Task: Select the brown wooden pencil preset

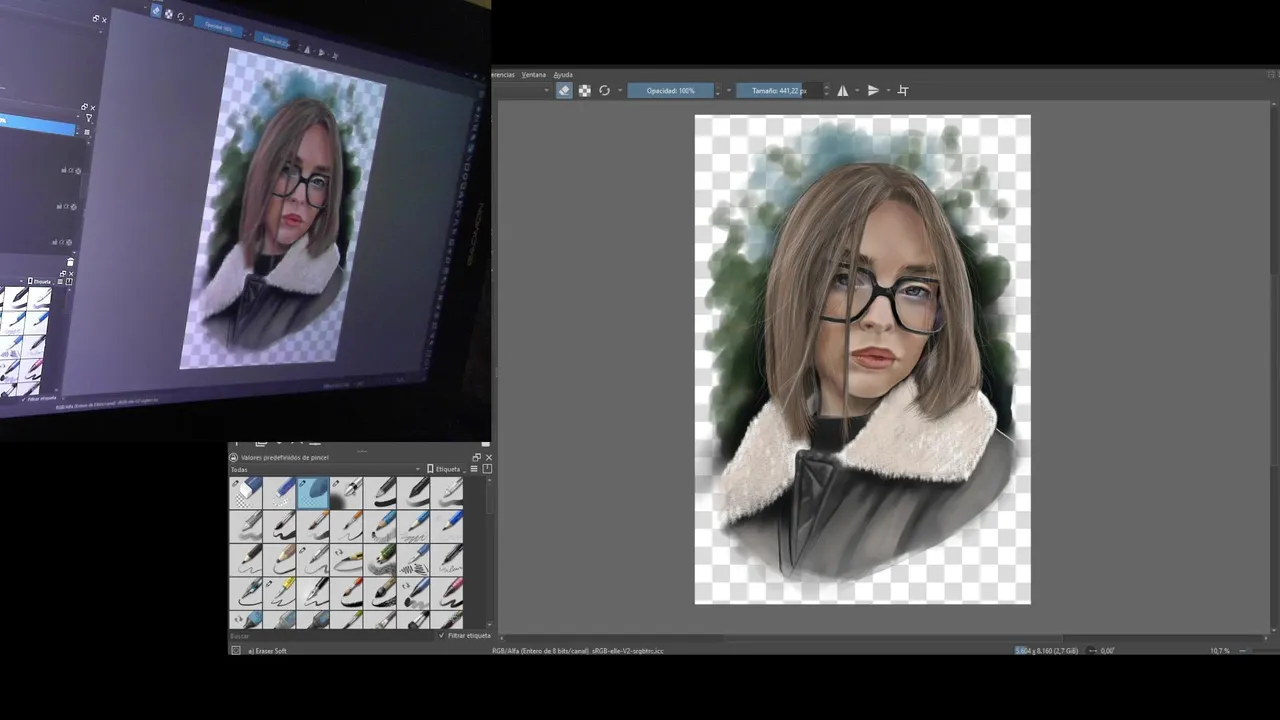Action: pos(279,559)
